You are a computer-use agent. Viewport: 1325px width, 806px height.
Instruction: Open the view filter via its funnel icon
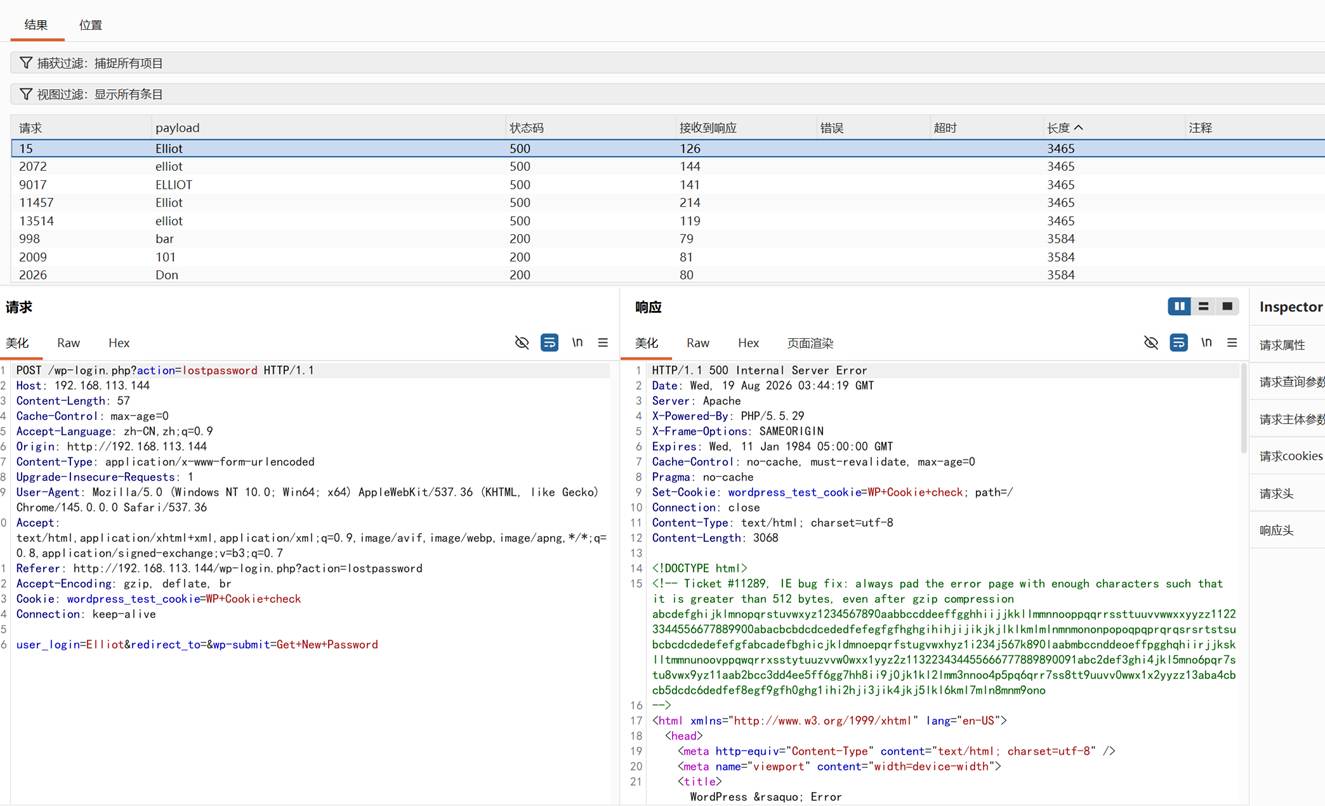26,94
